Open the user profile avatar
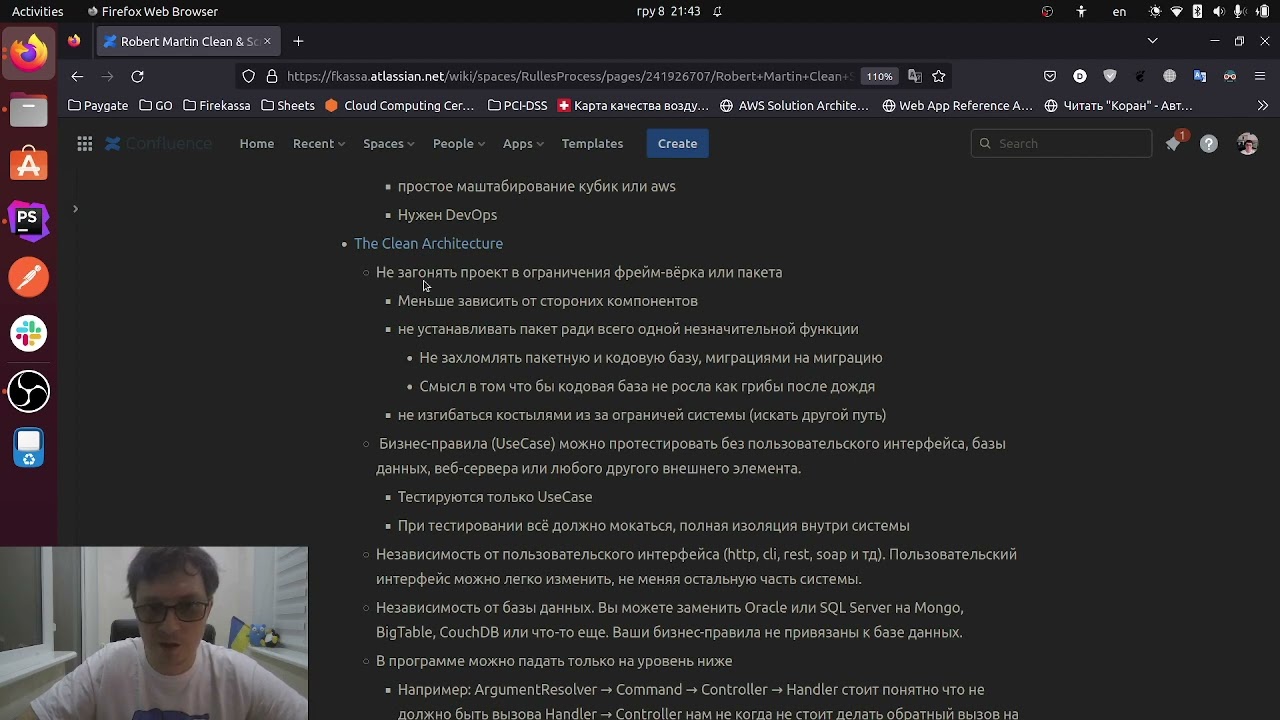Viewport: 1280px width, 720px height. 1247,144
